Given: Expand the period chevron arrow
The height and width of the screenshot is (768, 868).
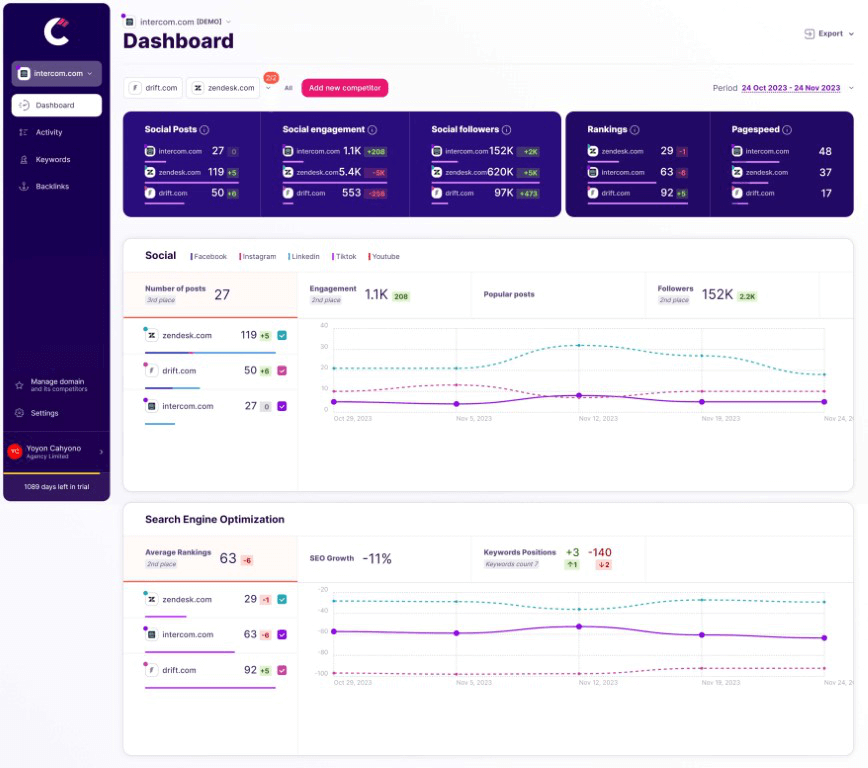Looking at the screenshot, I should pyautogui.click(x=851, y=88).
